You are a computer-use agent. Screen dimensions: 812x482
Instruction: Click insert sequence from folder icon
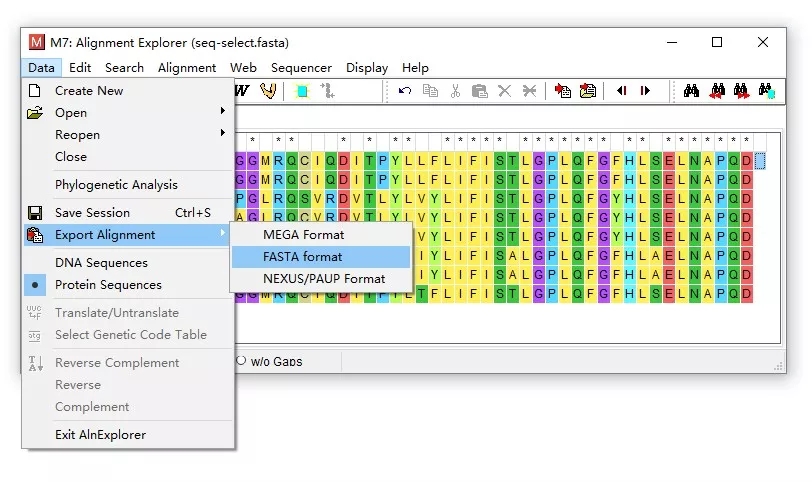pos(587,91)
